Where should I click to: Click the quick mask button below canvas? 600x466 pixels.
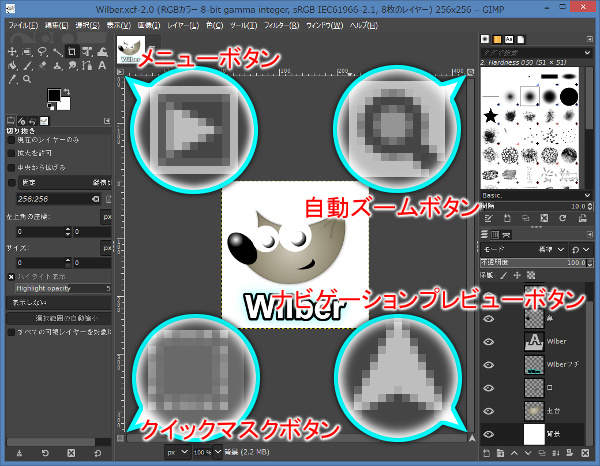tap(125, 438)
